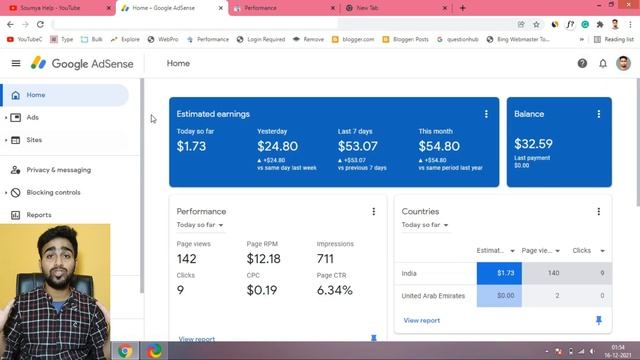Viewport: 640px width, 360px height.
Task: Expand the Ads sidebar section
Action: click(x=6, y=118)
